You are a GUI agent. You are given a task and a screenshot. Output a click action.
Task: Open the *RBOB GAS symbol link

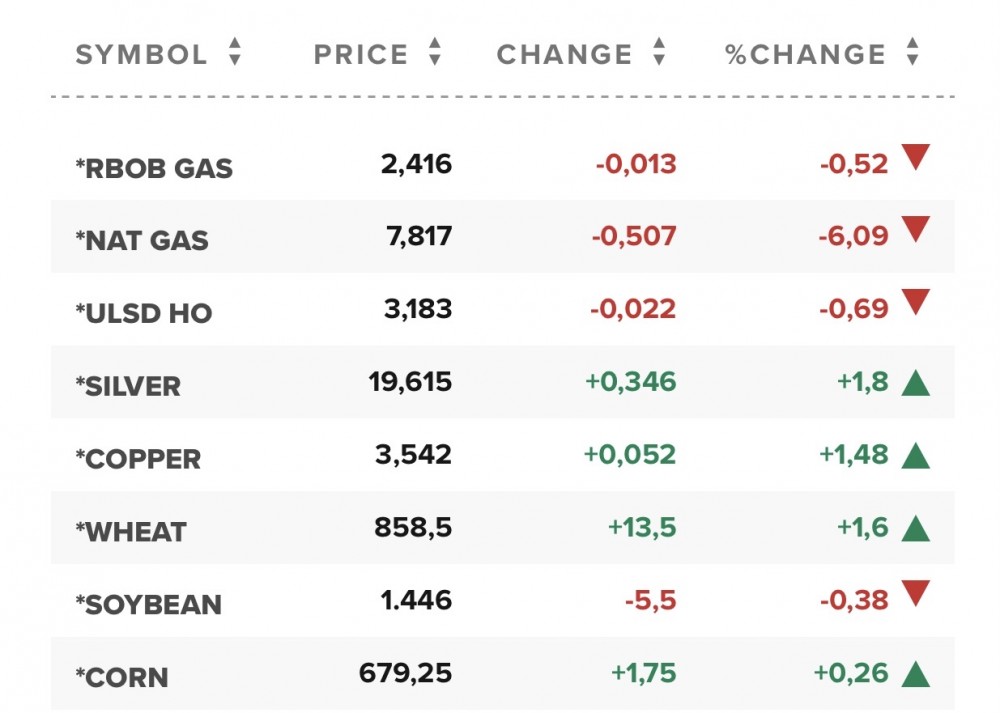click(154, 168)
